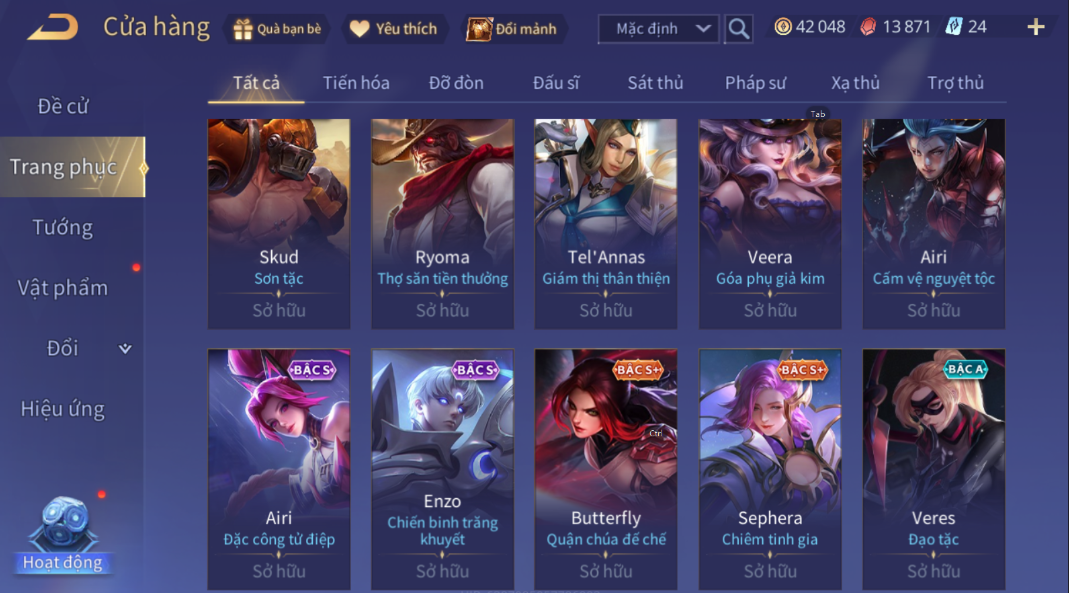The image size is (1069, 593).
Task: Open the search magnifier icon
Action: click(x=738, y=29)
